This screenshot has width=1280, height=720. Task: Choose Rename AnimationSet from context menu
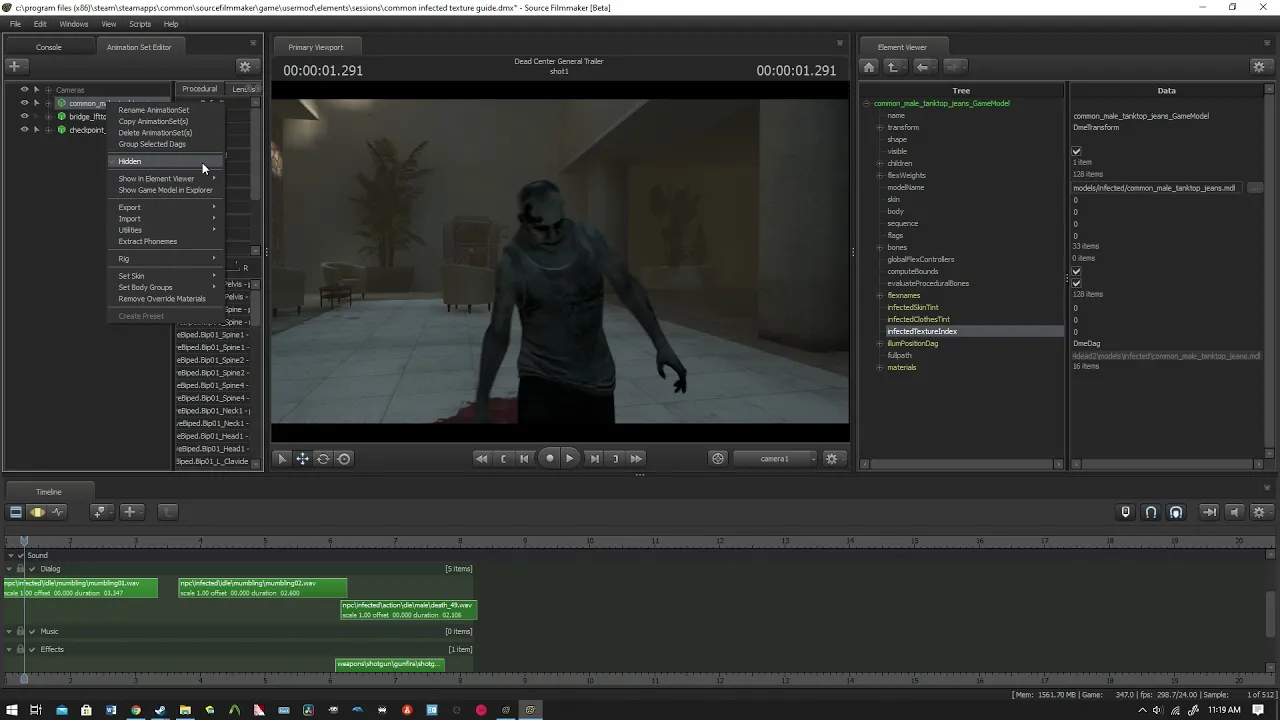pos(153,110)
